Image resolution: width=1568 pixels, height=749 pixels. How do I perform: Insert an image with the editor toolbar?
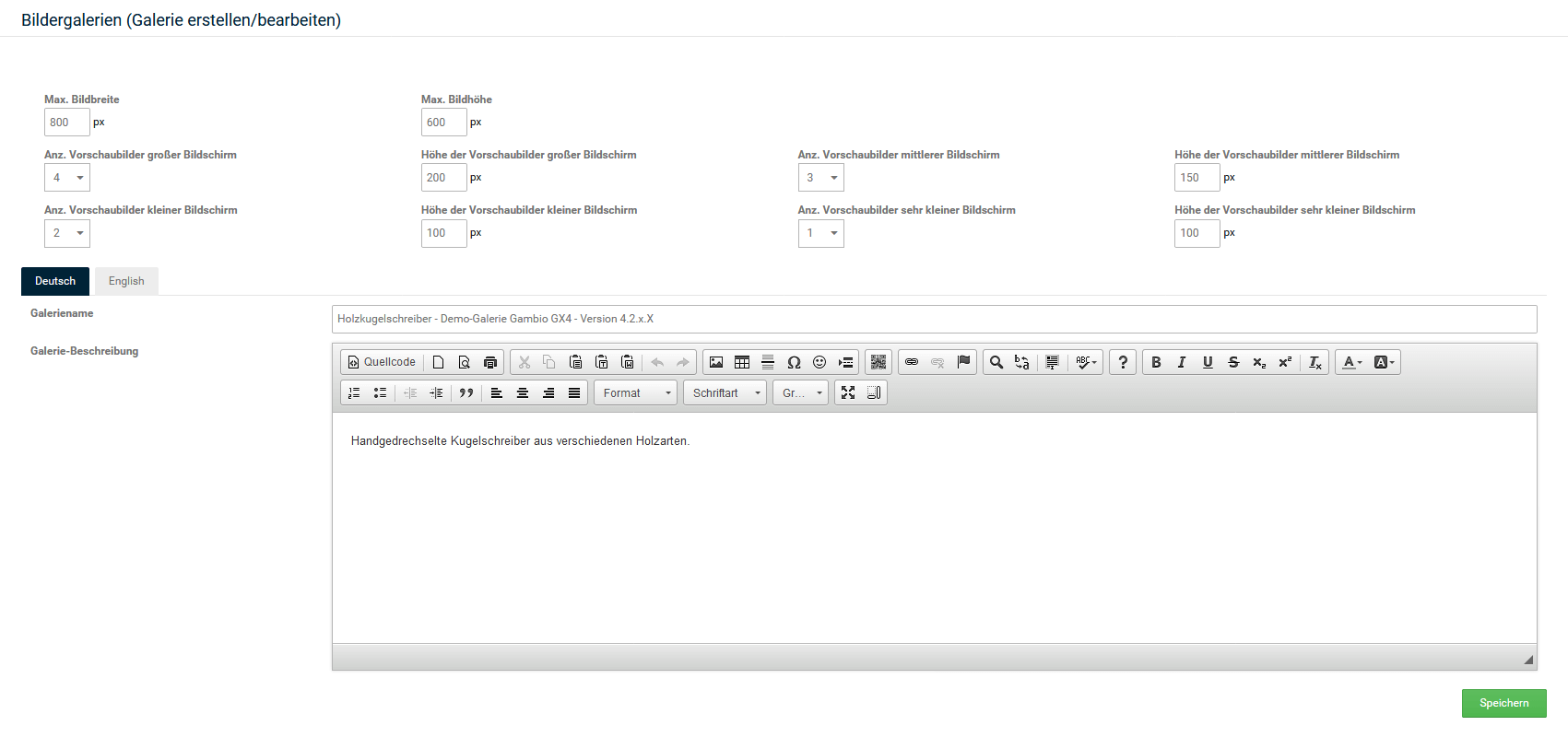coord(716,362)
